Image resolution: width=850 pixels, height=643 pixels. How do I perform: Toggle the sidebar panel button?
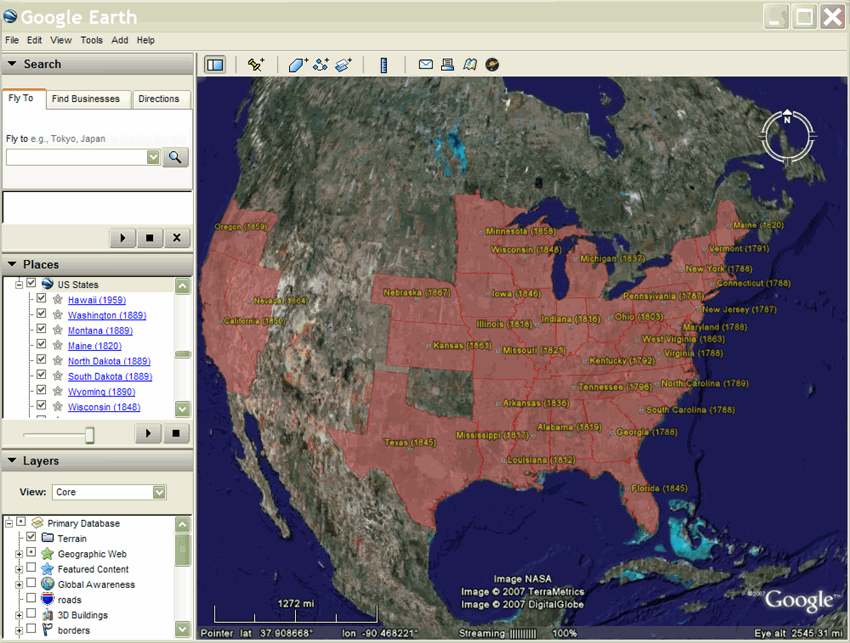pyautogui.click(x=215, y=65)
